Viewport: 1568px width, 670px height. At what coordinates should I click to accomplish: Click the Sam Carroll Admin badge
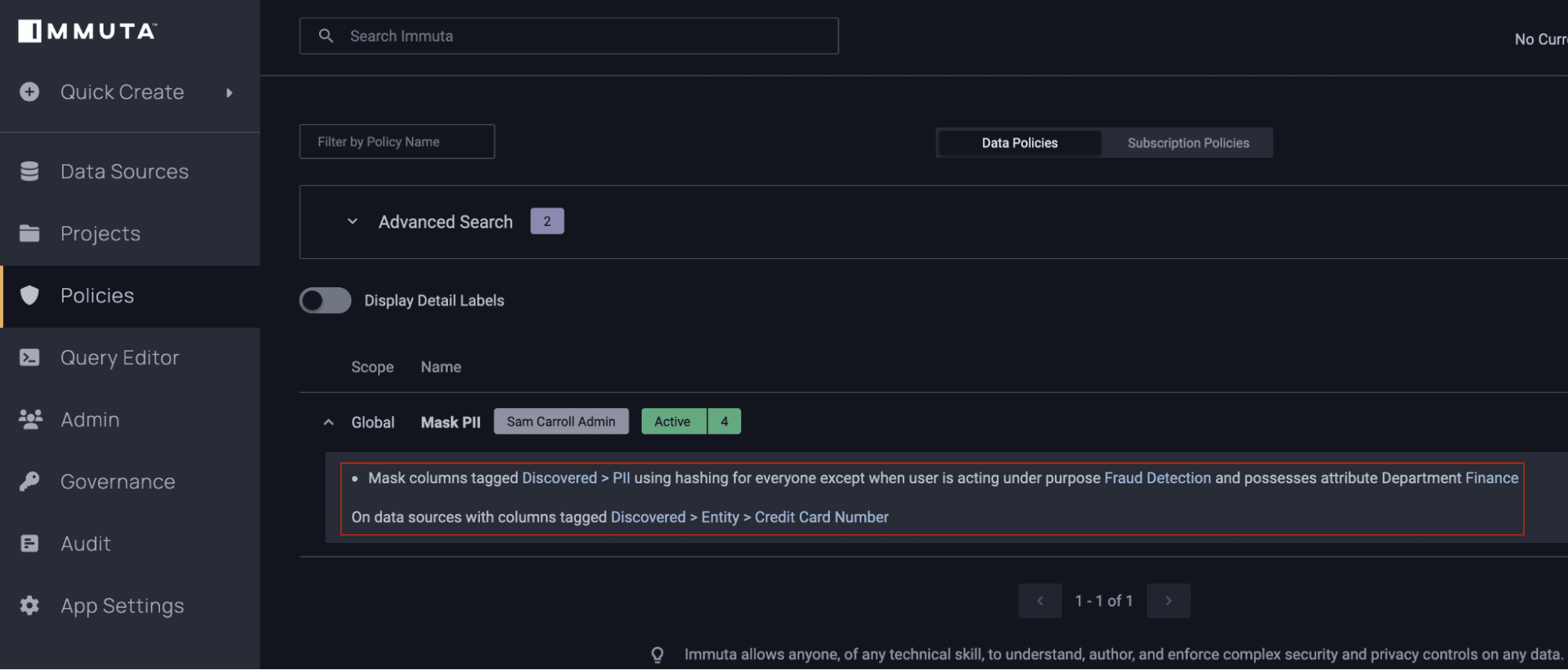coord(562,421)
